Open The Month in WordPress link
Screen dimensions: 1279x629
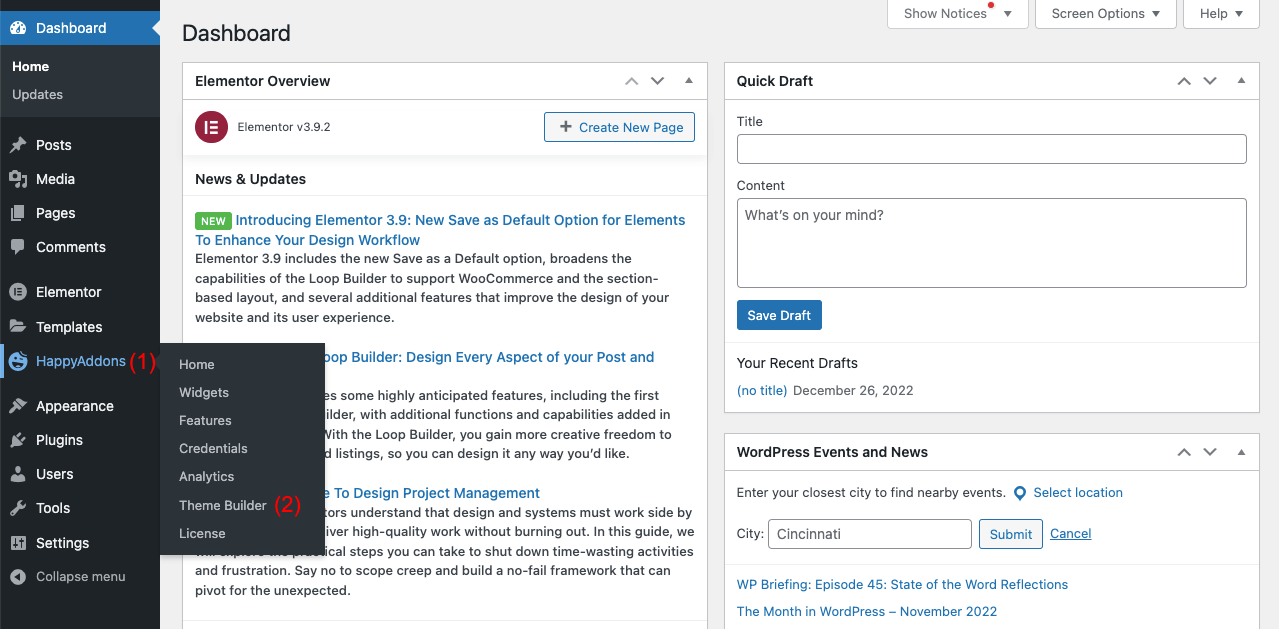(867, 611)
